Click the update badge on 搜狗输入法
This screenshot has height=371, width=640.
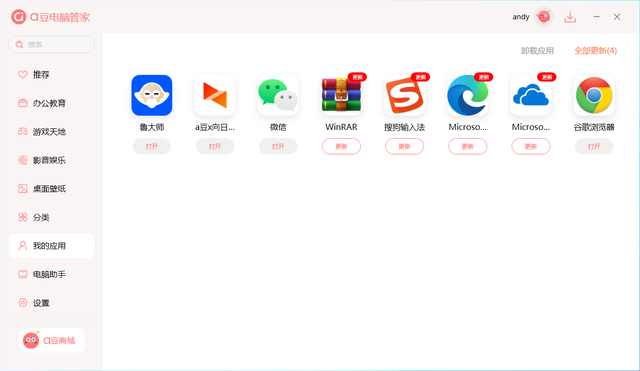pyautogui.click(x=420, y=77)
